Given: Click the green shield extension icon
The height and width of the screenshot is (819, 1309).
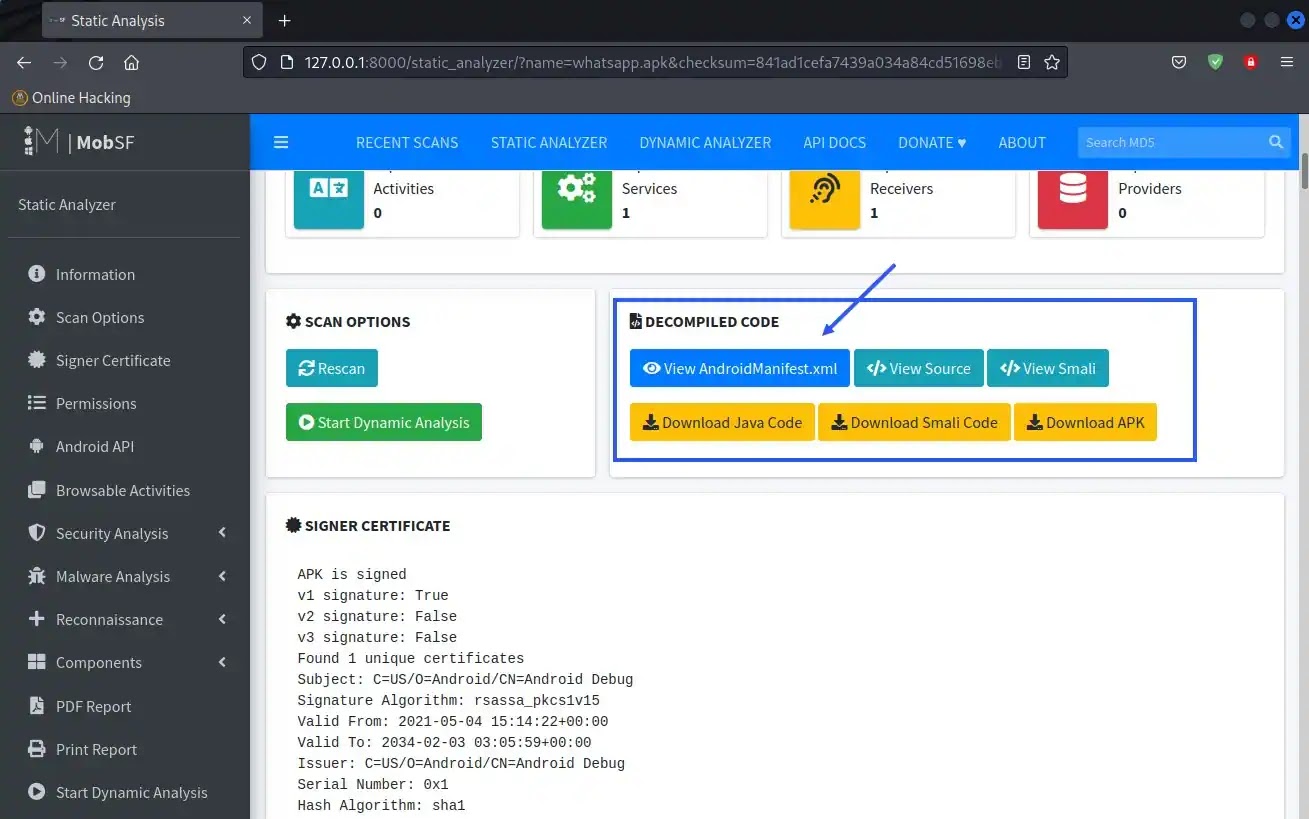Looking at the screenshot, I should (x=1215, y=62).
